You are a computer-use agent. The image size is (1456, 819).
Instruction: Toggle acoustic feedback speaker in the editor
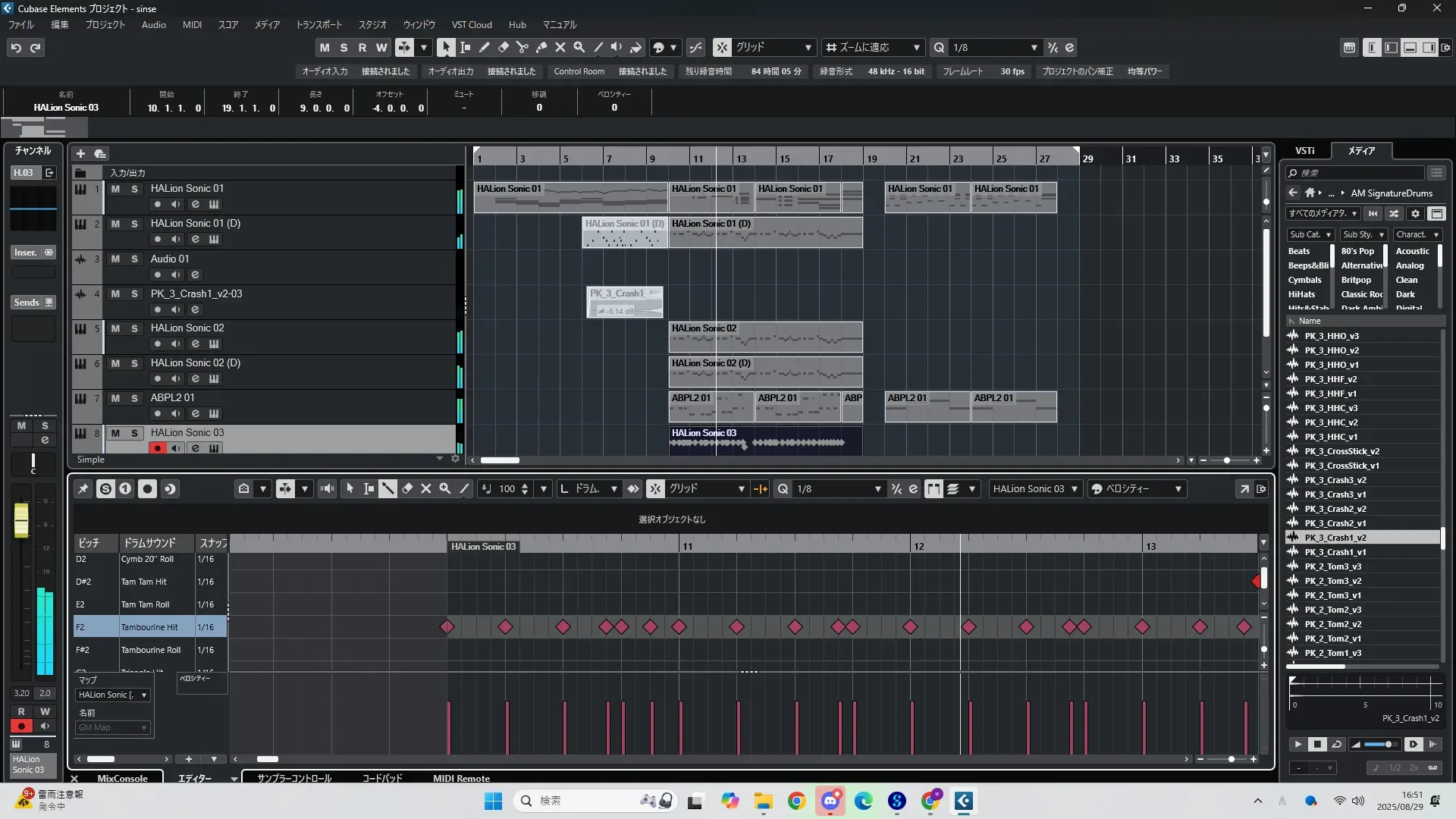[327, 489]
